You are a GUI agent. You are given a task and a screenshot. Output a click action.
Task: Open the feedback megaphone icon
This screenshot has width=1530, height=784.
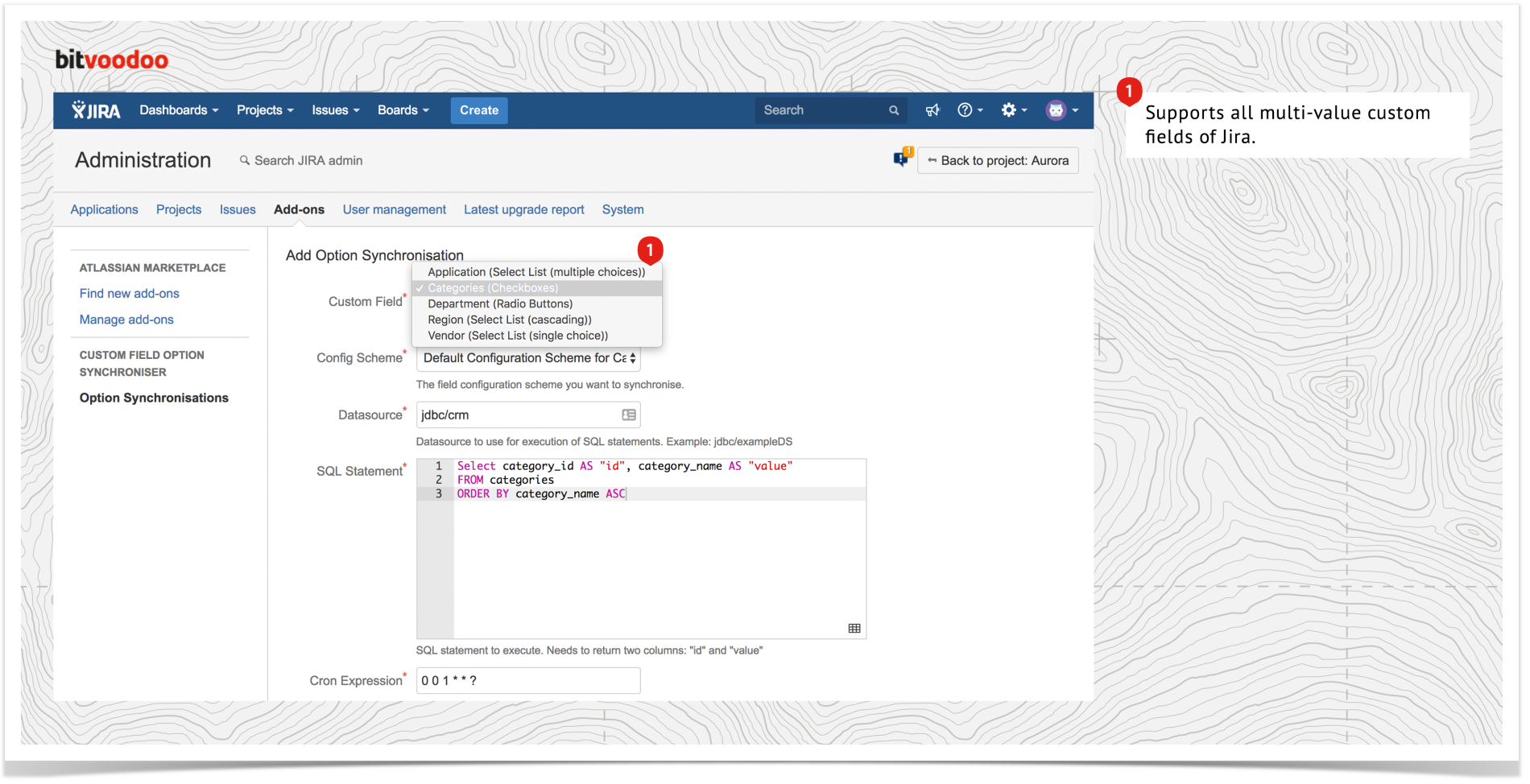[x=932, y=110]
